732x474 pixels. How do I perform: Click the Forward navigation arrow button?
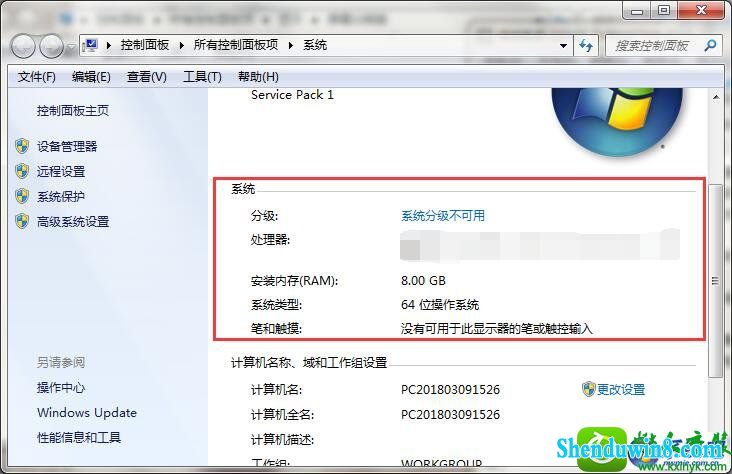point(51,46)
